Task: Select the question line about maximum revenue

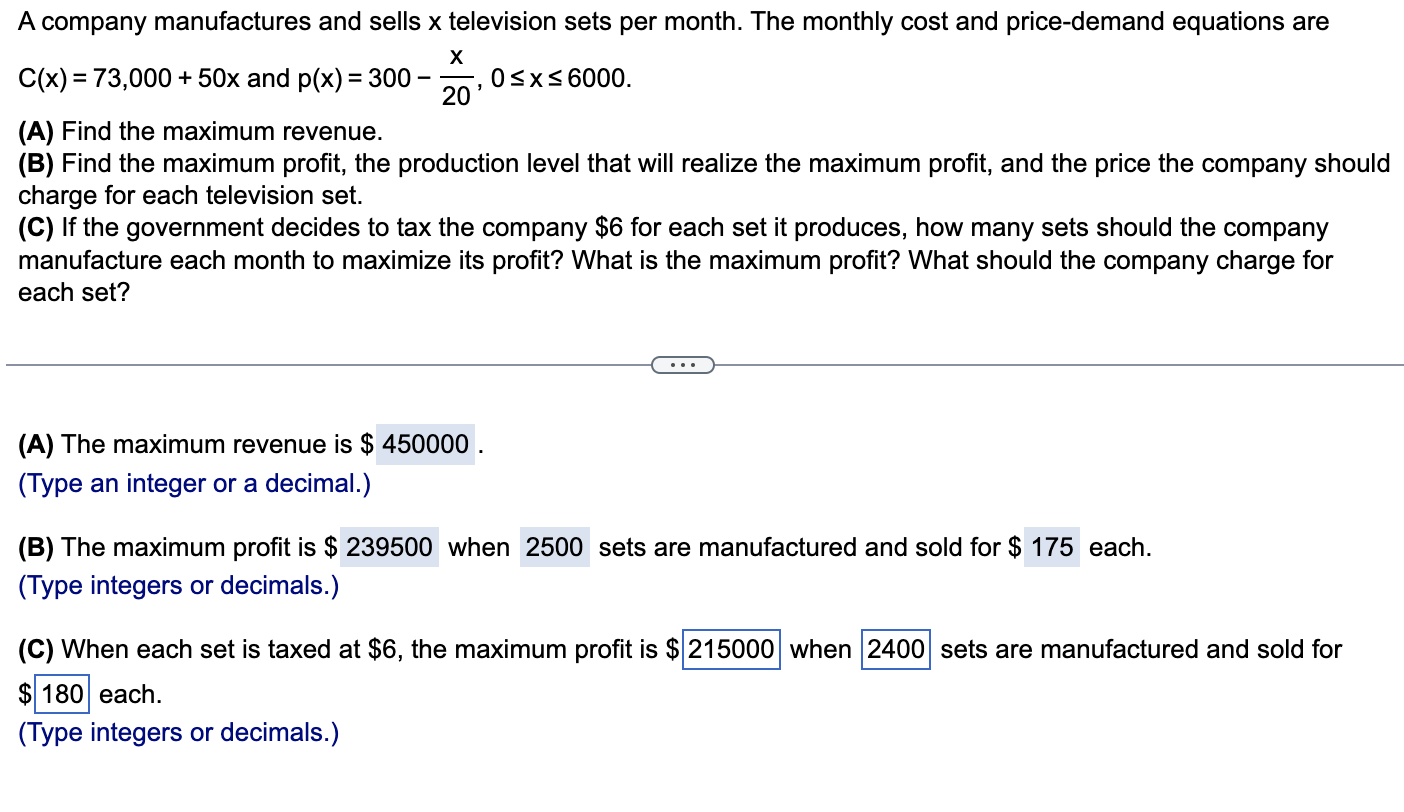Action: click(x=200, y=130)
